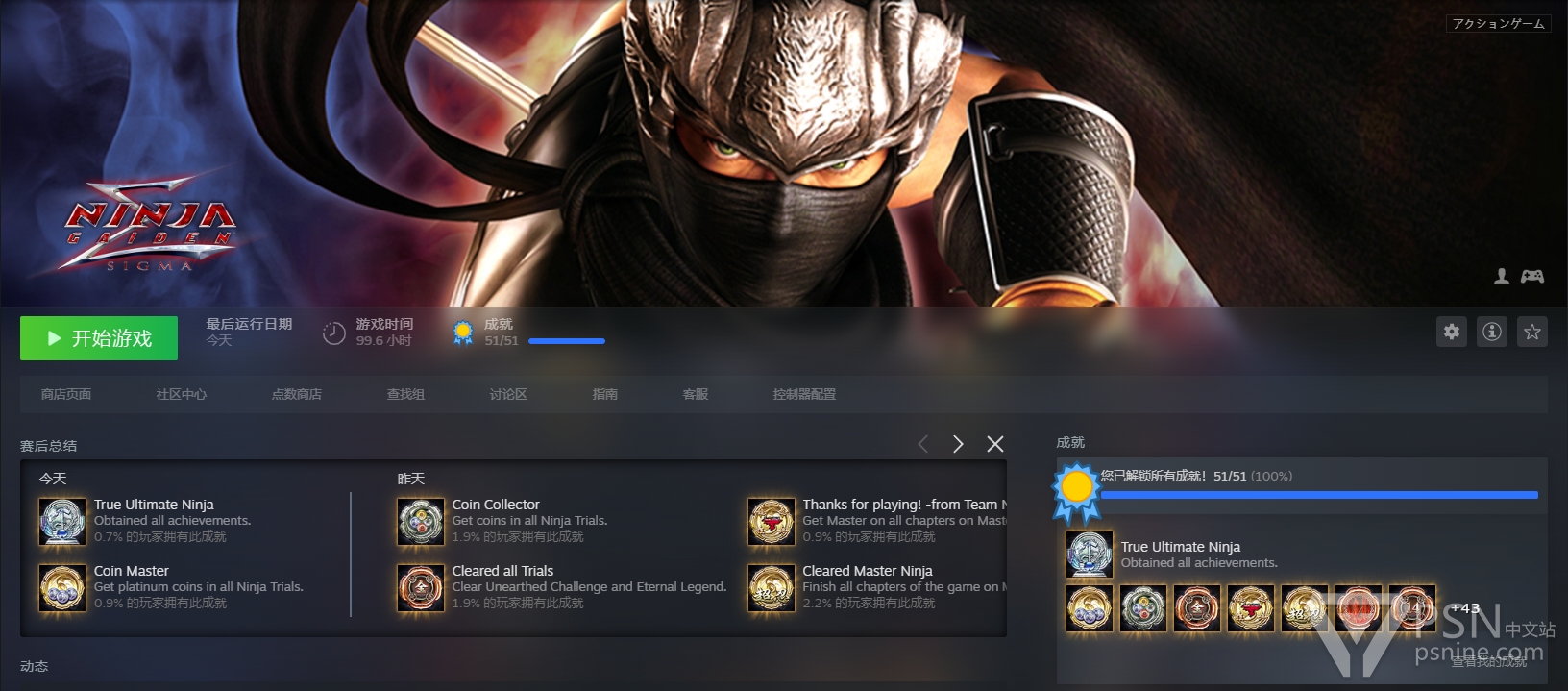Click the "True Ultimate Ninja" title under 今天
The height and width of the screenshot is (691, 1568).
pyautogui.click(x=154, y=505)
